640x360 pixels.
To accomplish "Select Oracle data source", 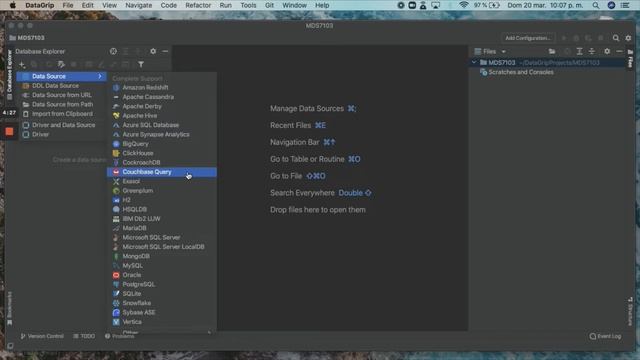I will 162,275.
